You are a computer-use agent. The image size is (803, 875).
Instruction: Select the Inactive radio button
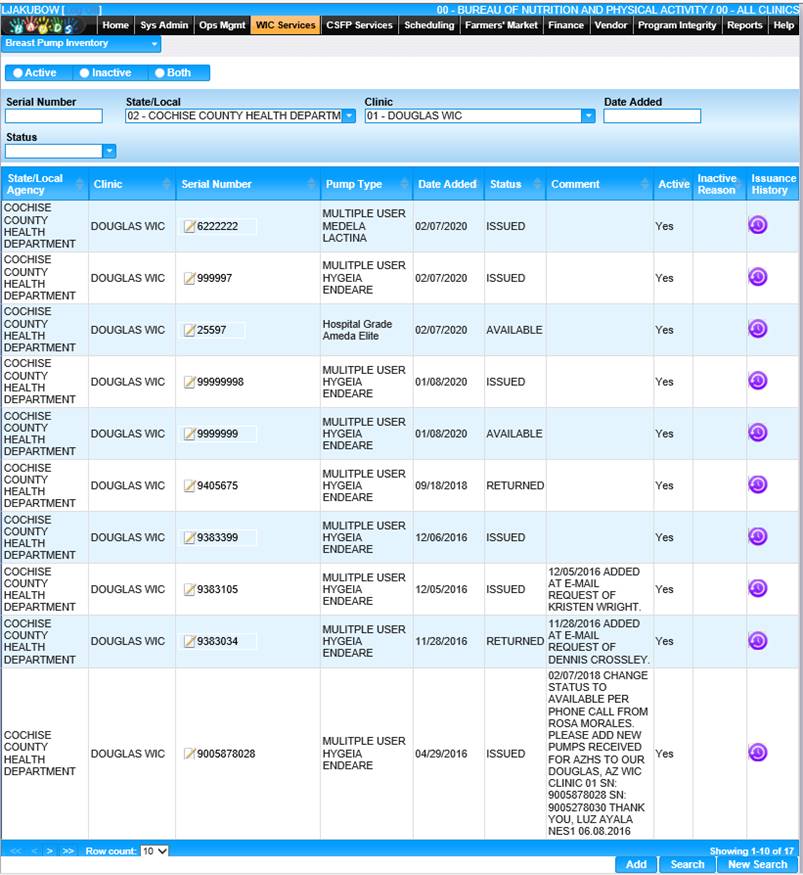click(x=84, y=73)
